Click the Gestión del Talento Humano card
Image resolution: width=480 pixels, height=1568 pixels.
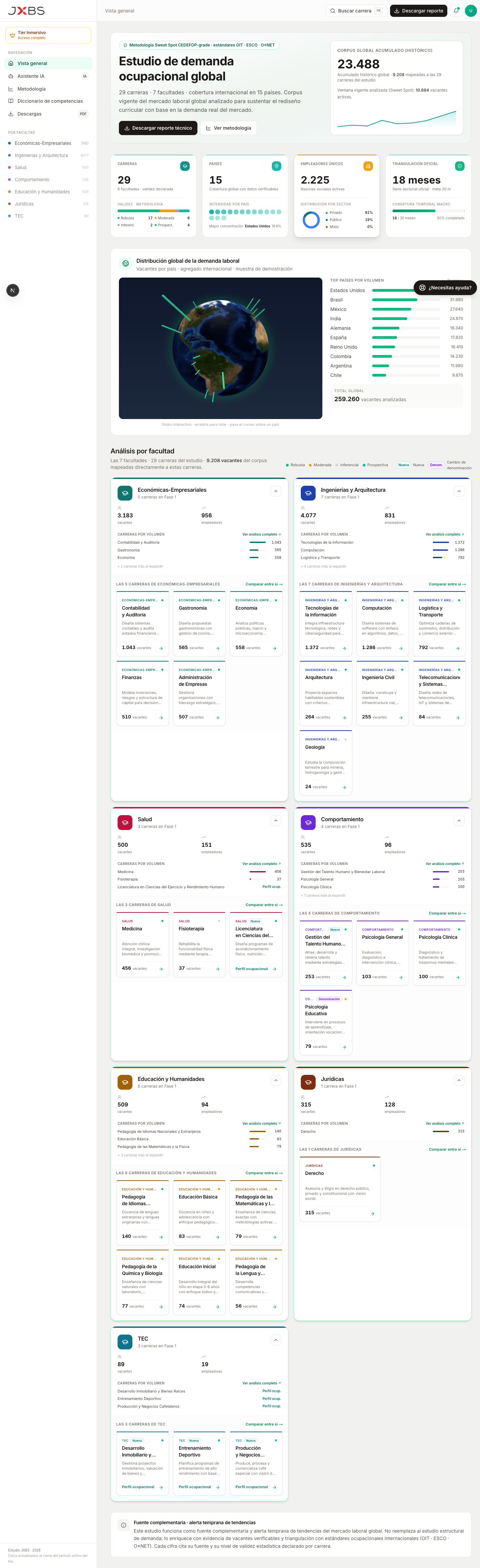[x=325, y=953]
